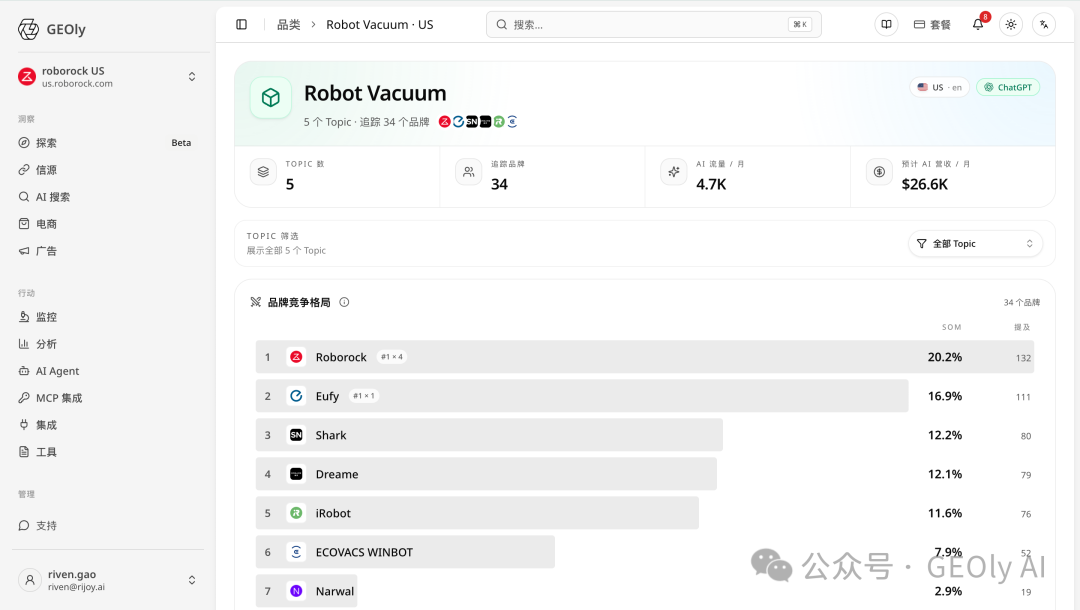Click the GEOly logo icon
Viewport: 1080px width, 610px height.
[28, 29]
